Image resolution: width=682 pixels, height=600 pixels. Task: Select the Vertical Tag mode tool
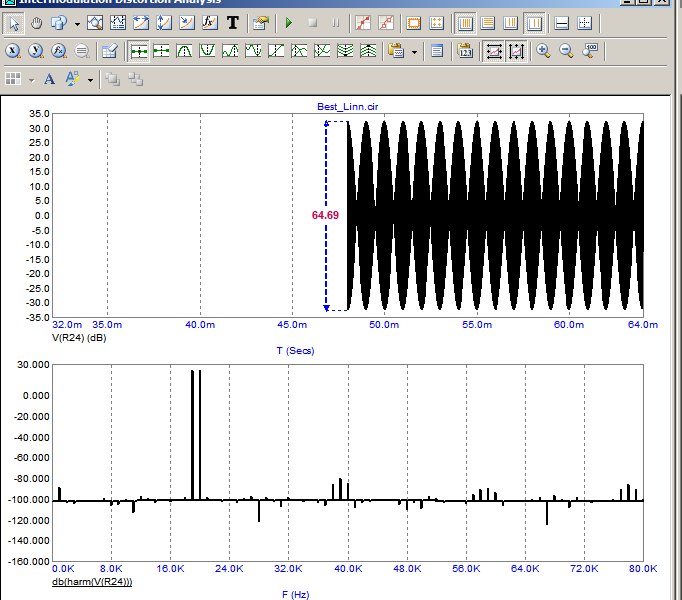coord(164,23)
